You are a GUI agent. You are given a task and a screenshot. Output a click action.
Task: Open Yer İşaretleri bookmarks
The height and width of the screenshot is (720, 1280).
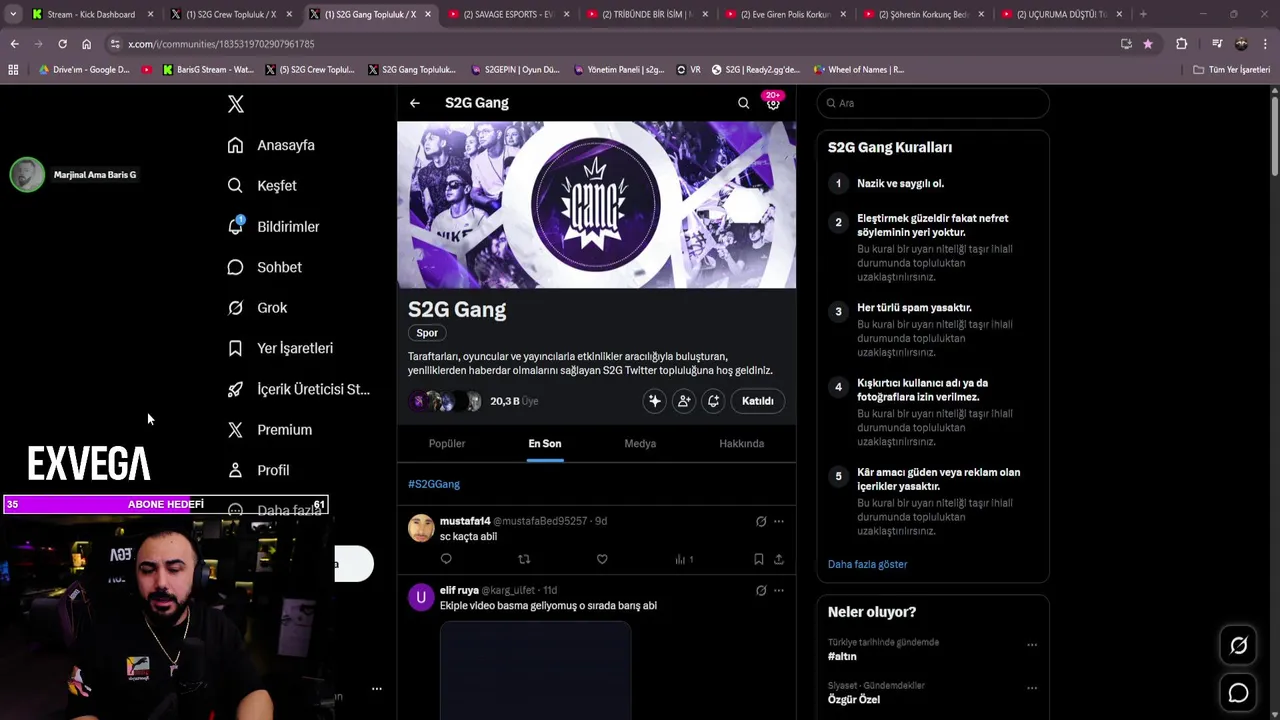pos(280,348)
